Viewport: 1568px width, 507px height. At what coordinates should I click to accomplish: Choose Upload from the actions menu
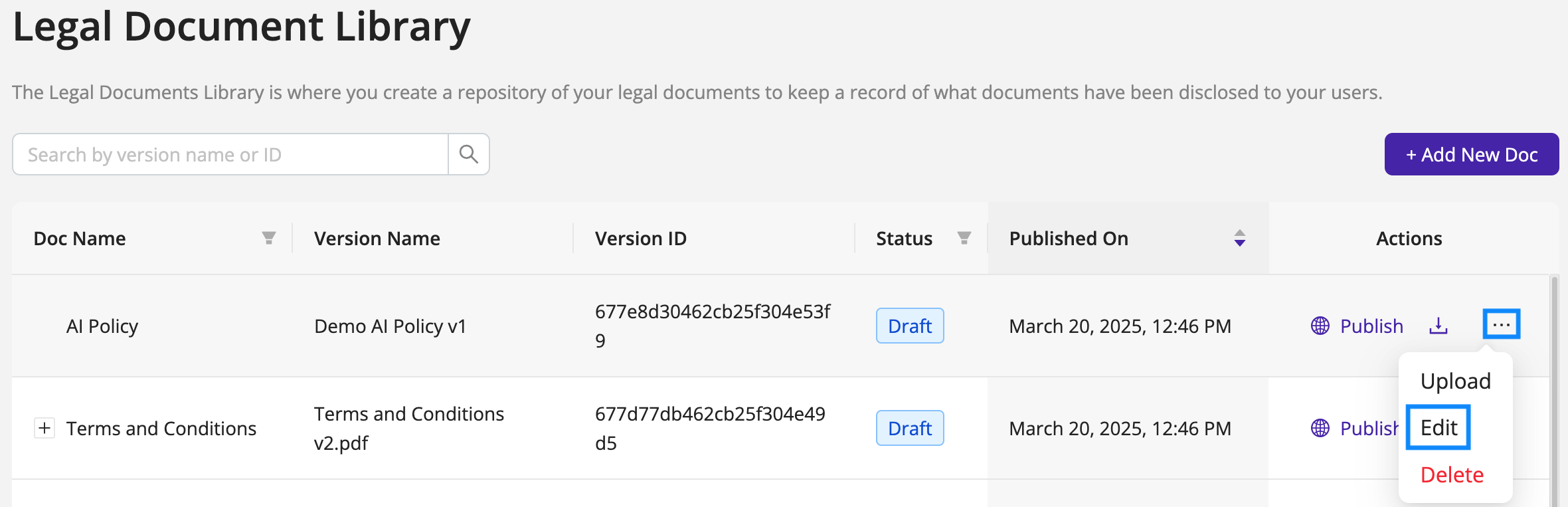[x=1456, y=381]
